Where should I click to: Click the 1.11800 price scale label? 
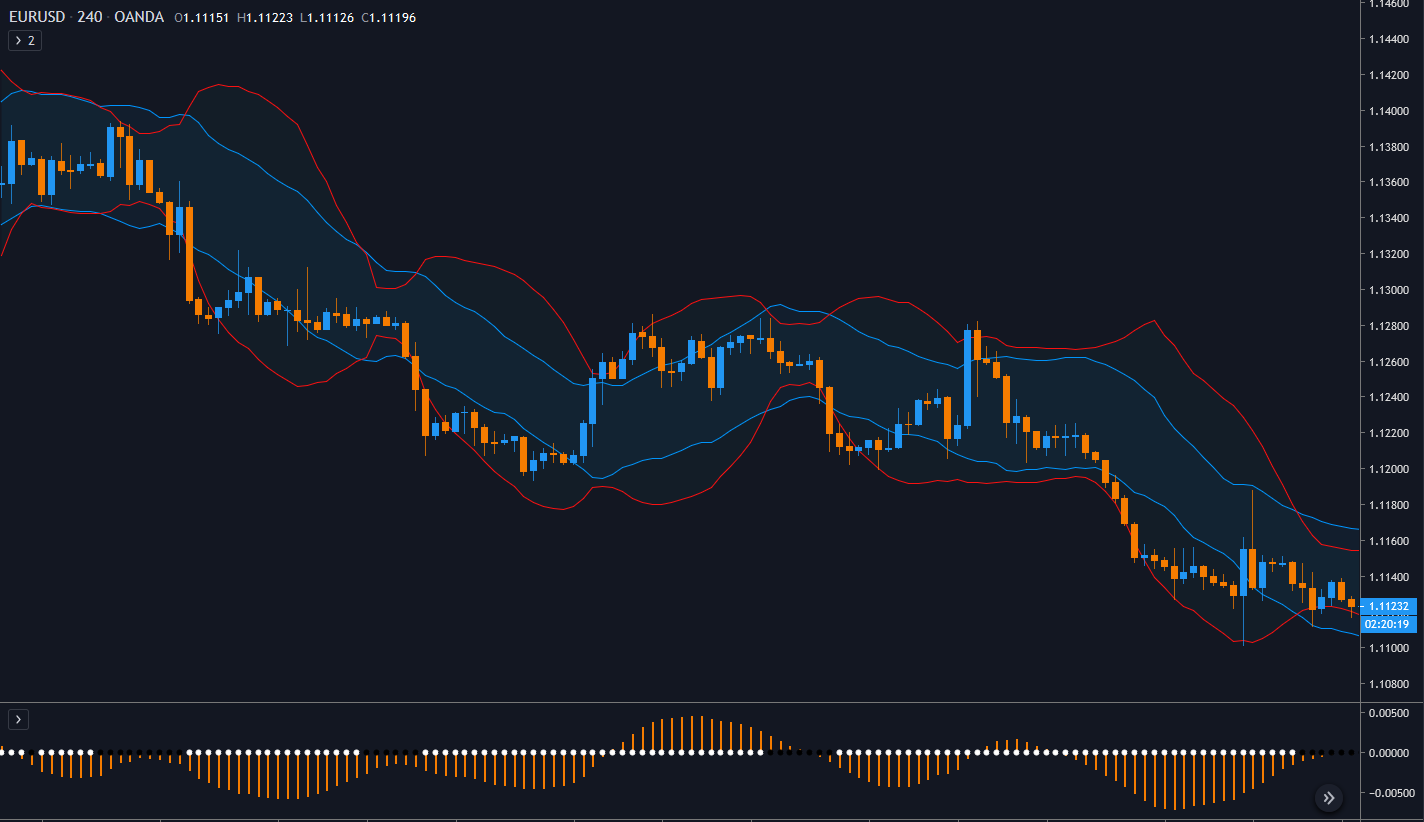tap(1390, 505)
